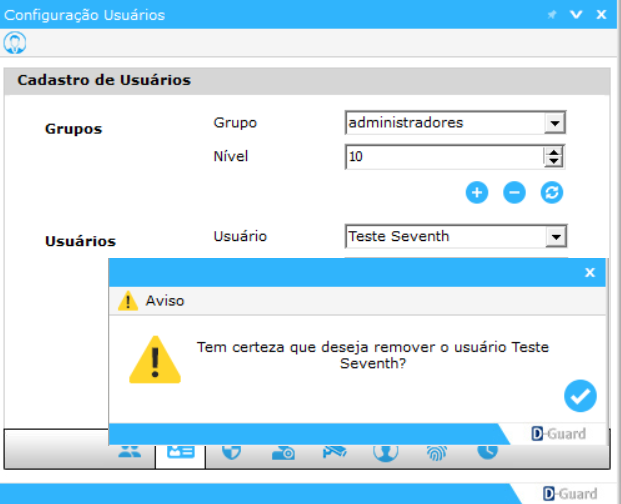Viewport: 621px width, 504px height.
Task: Select the shield icon in the bottom bar
Action: click(231, 452)
